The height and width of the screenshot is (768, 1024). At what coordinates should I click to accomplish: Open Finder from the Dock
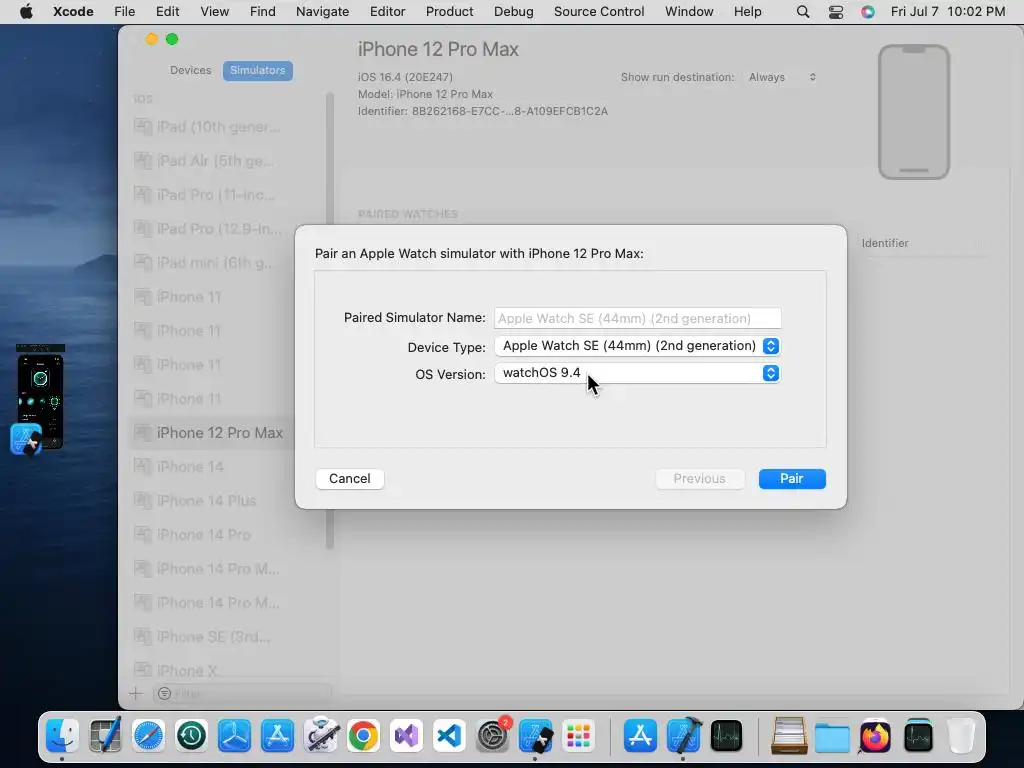point(63,736)
